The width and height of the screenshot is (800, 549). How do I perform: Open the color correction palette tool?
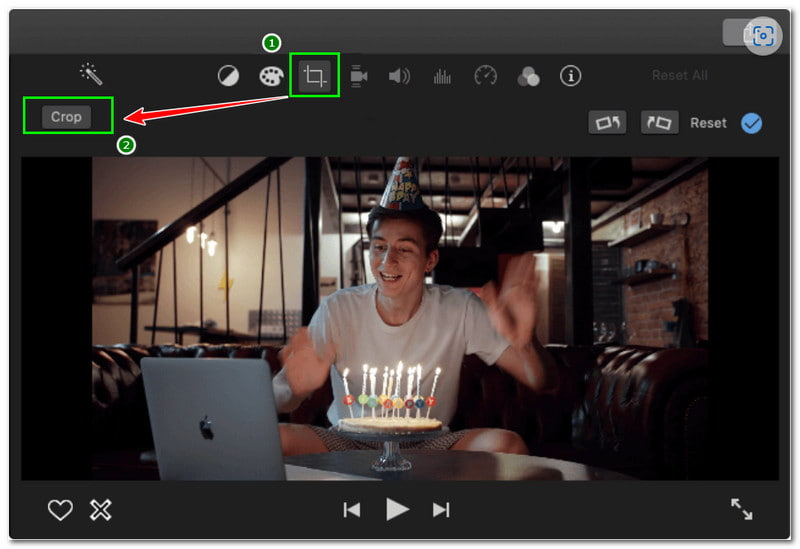pyautogui.click(x=271, y=77)
